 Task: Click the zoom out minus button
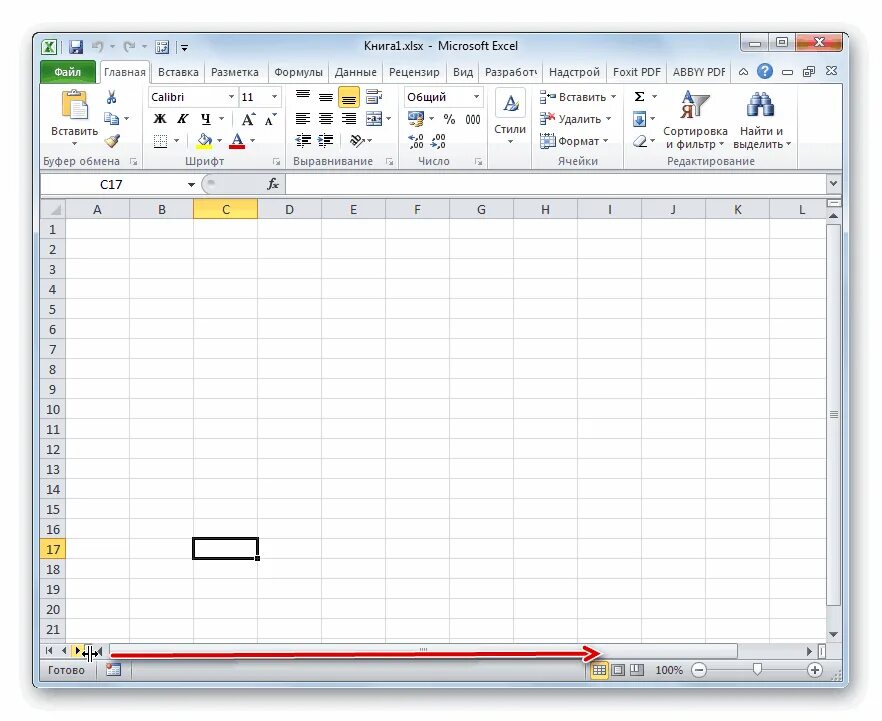(699, 670)
